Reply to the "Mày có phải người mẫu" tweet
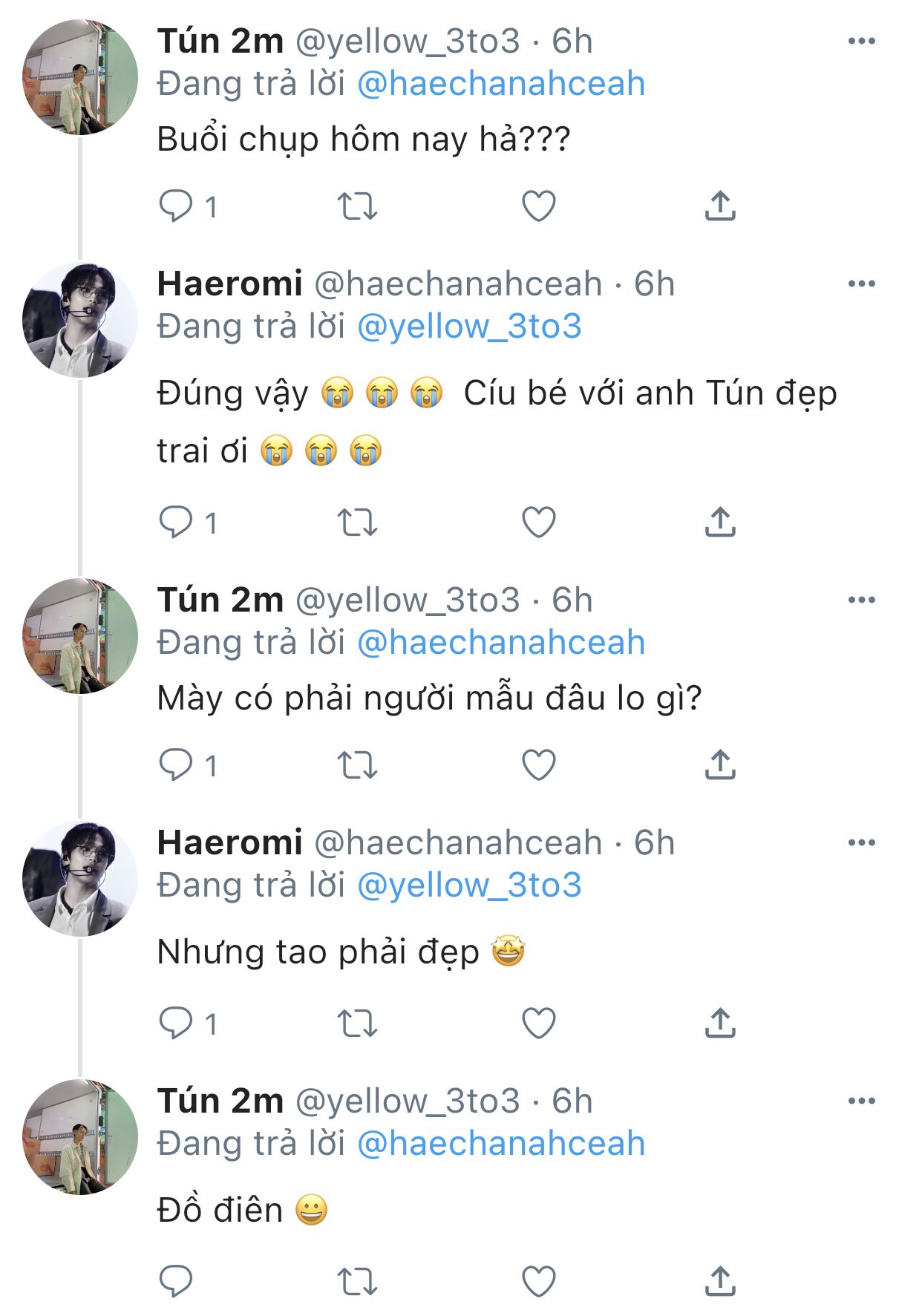922x1316 pixels. coord(176,765)
